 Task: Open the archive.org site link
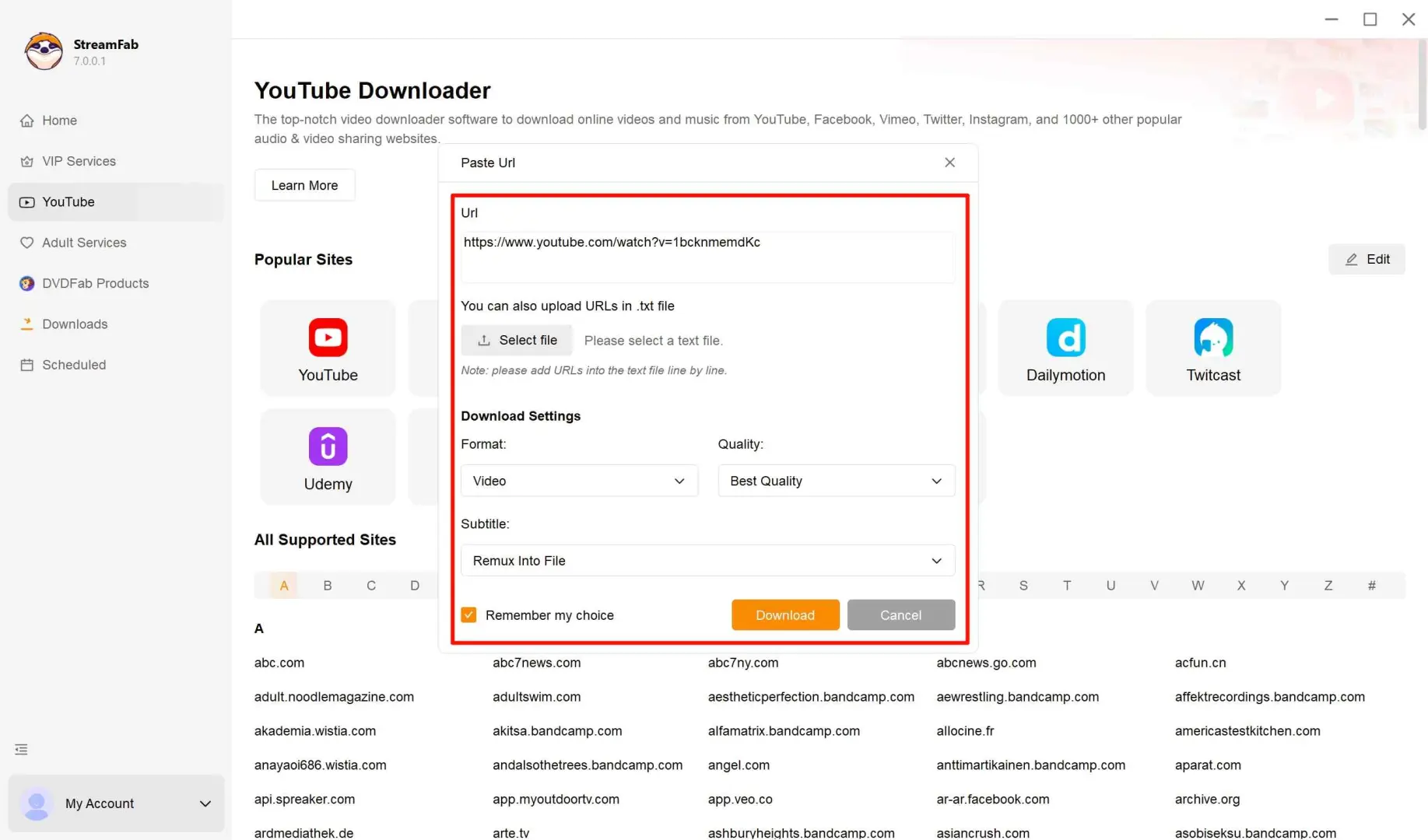(x=1207, y=800)
